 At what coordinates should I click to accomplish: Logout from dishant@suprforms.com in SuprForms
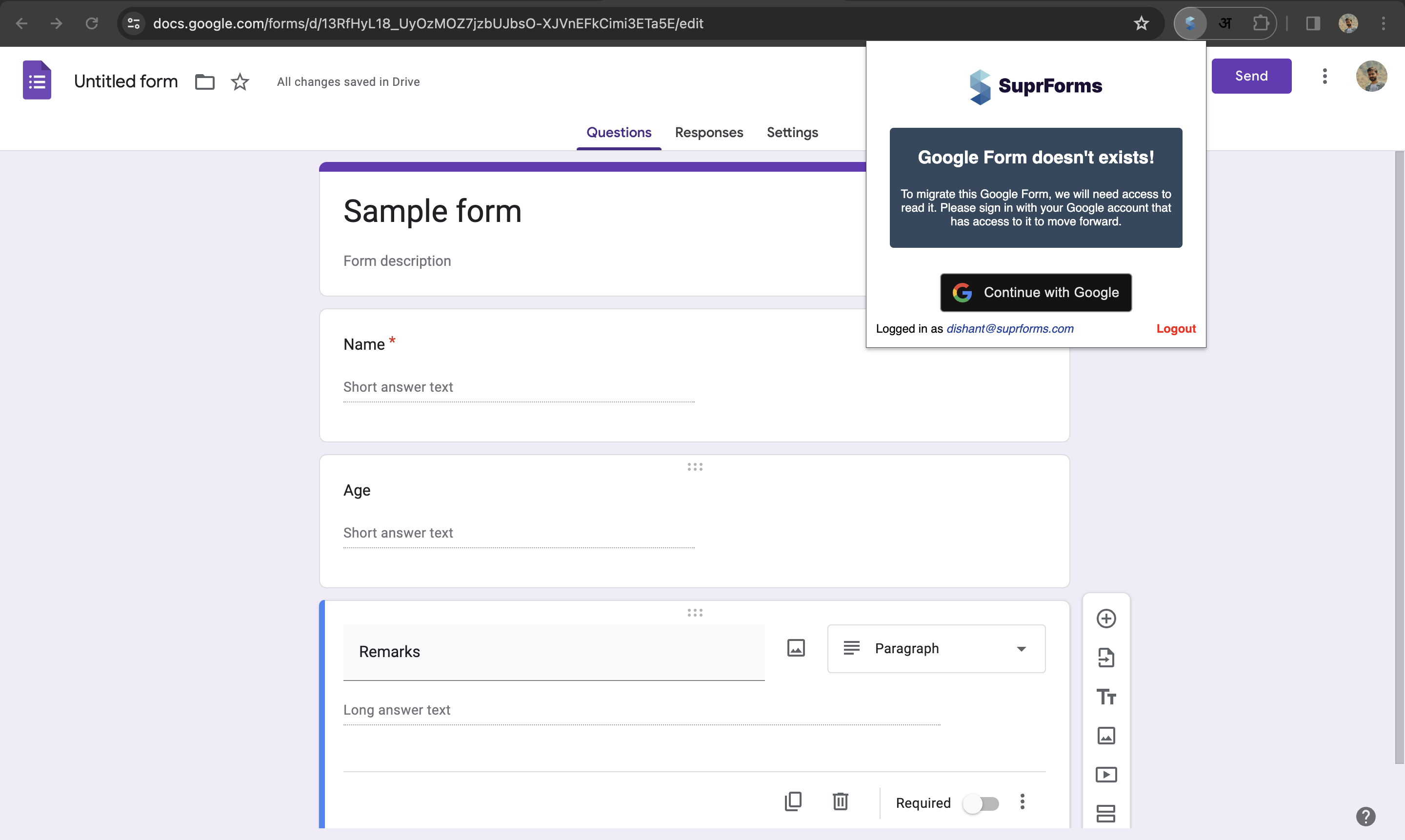[x=1176, y=328]
